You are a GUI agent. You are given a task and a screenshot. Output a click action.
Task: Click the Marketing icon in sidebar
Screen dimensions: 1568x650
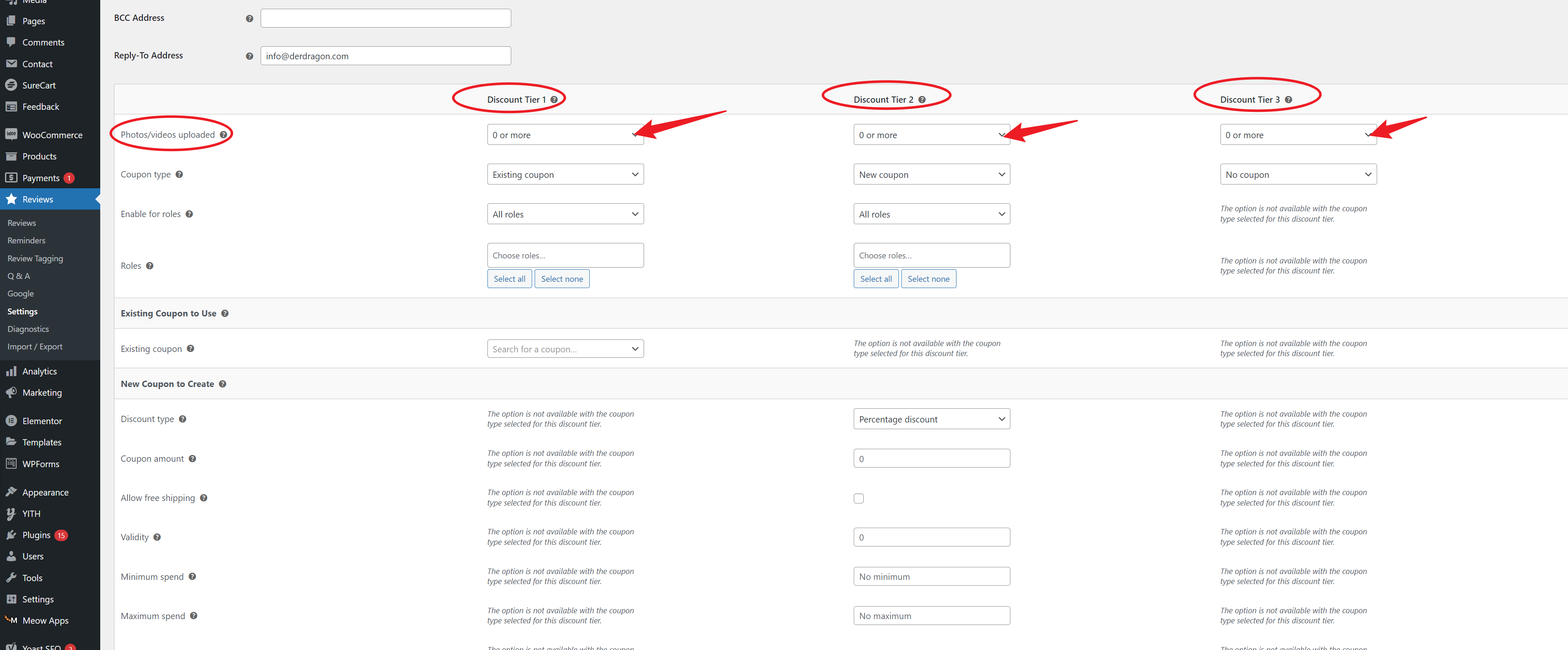tap(13, 392)
